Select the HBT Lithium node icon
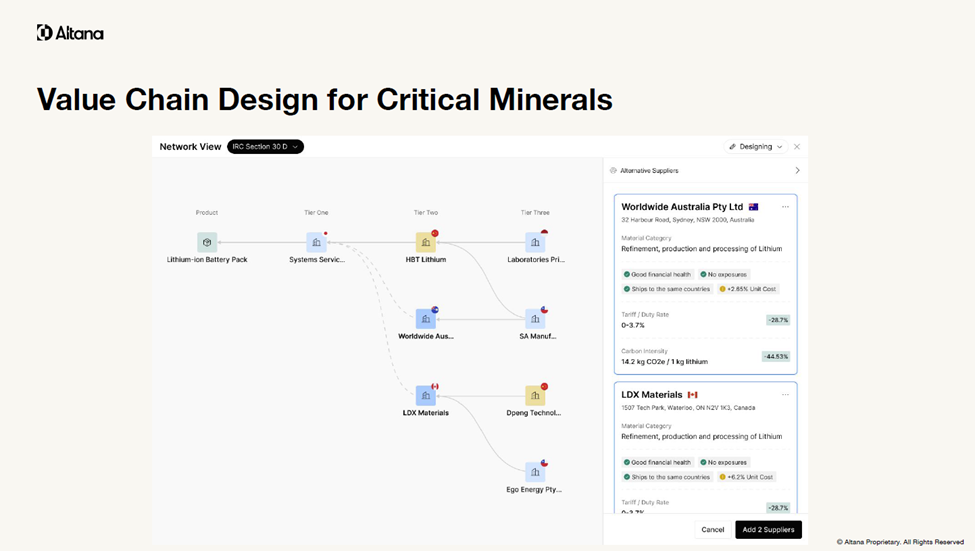Screen dimensions: 975x551 point(425,243)
